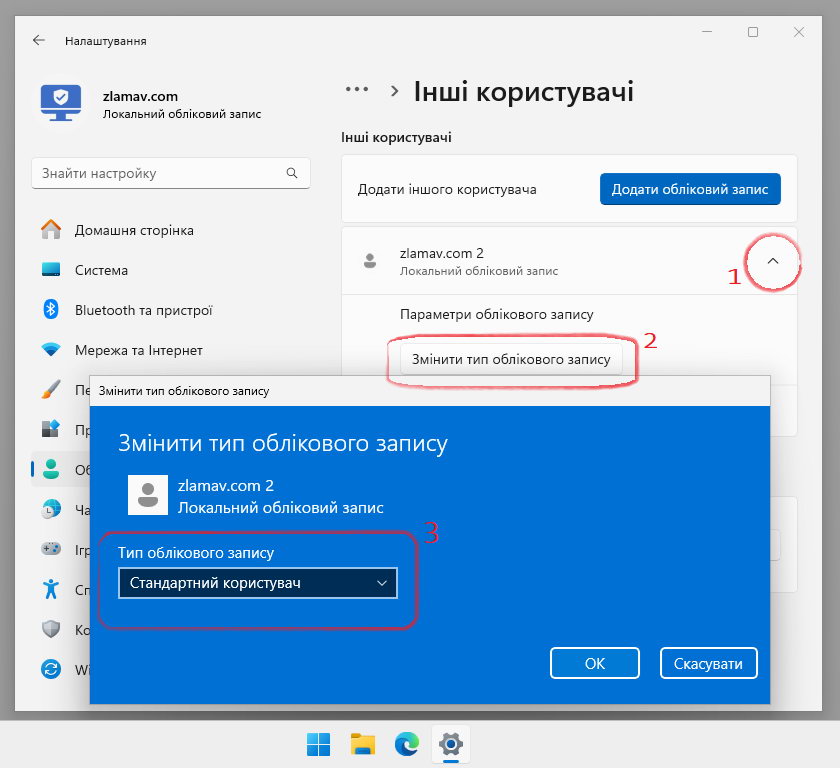Click the Знайти настройку search field
The width and height of the screenshot is (840, 768).
(160, 173)
